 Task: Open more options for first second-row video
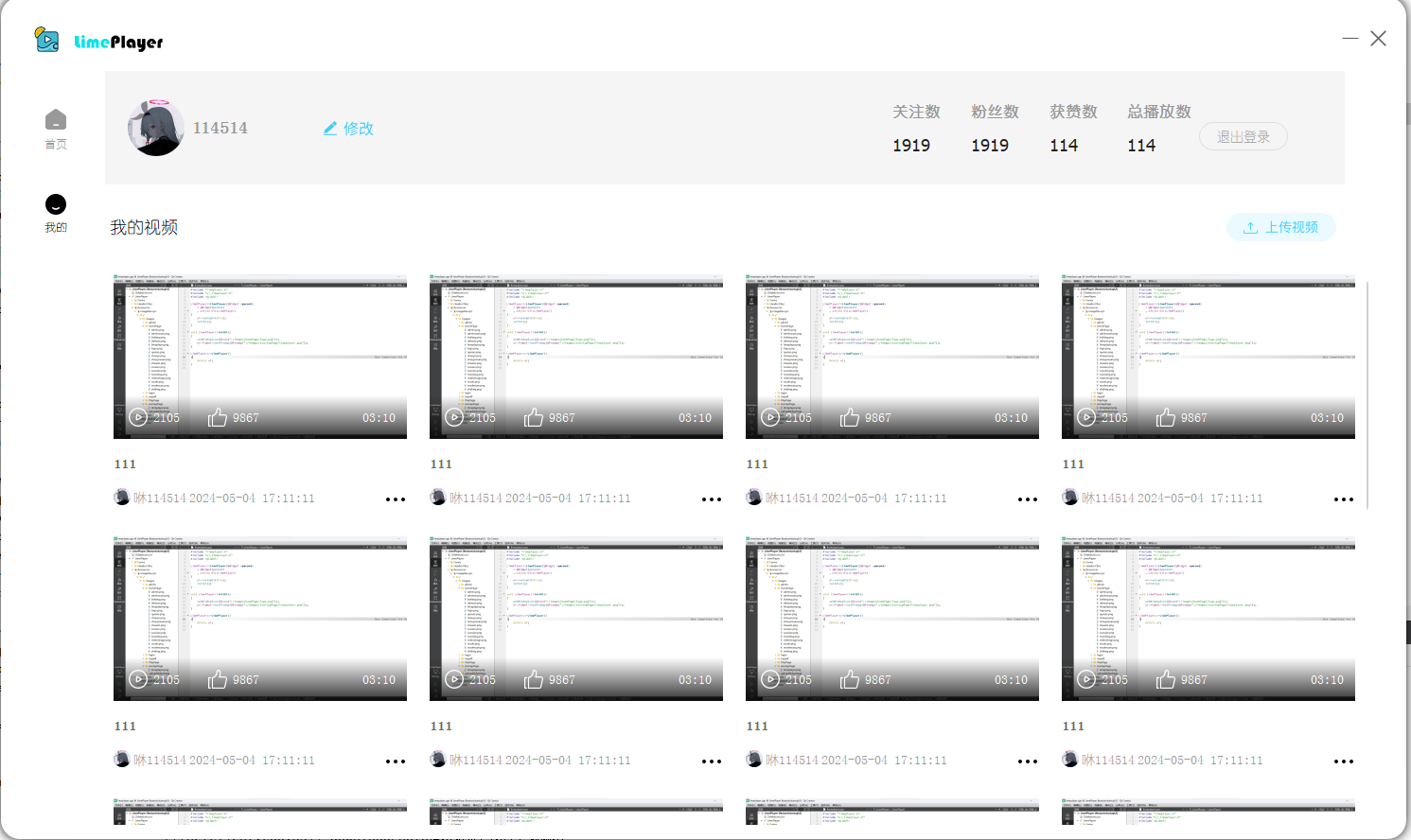(x=396, y=761)
